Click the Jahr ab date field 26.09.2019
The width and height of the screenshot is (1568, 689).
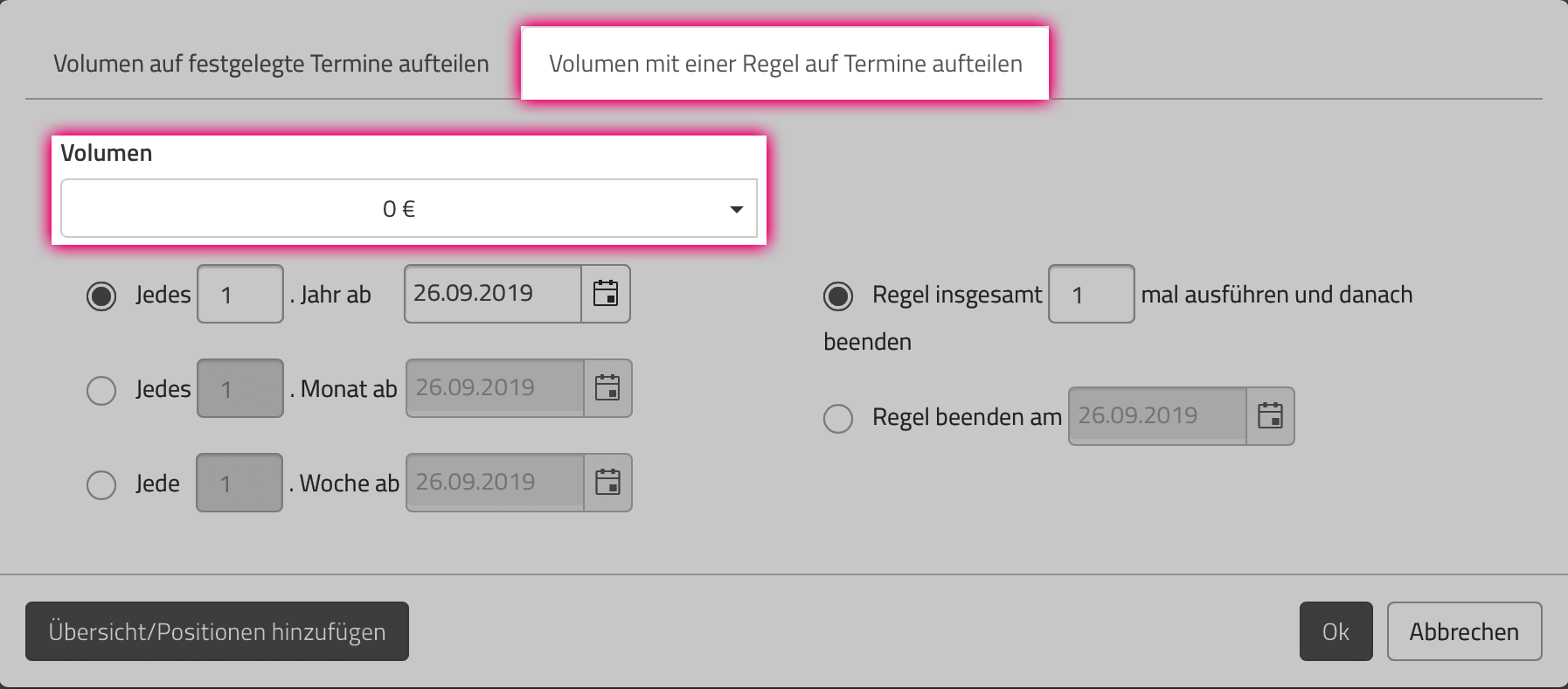(493, 294)
